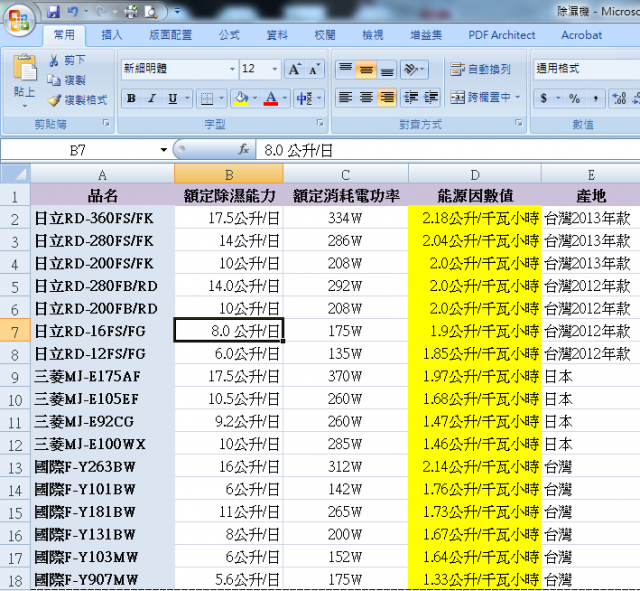Switch to the 校閱 tab
Image resolution: width=640 pixels, height=591 pixels.
coord(325,35)
